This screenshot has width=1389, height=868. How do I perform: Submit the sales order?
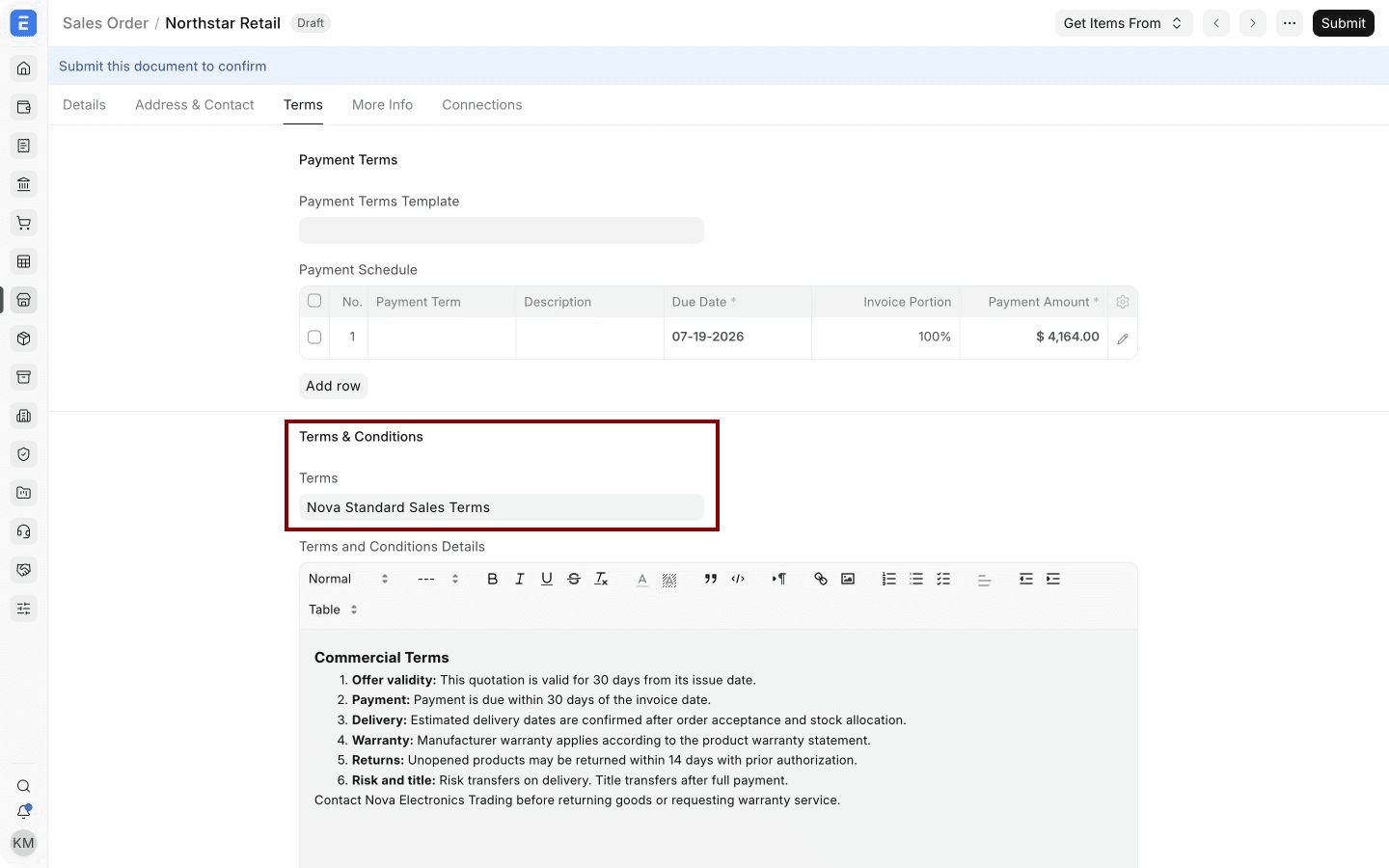1344,23
